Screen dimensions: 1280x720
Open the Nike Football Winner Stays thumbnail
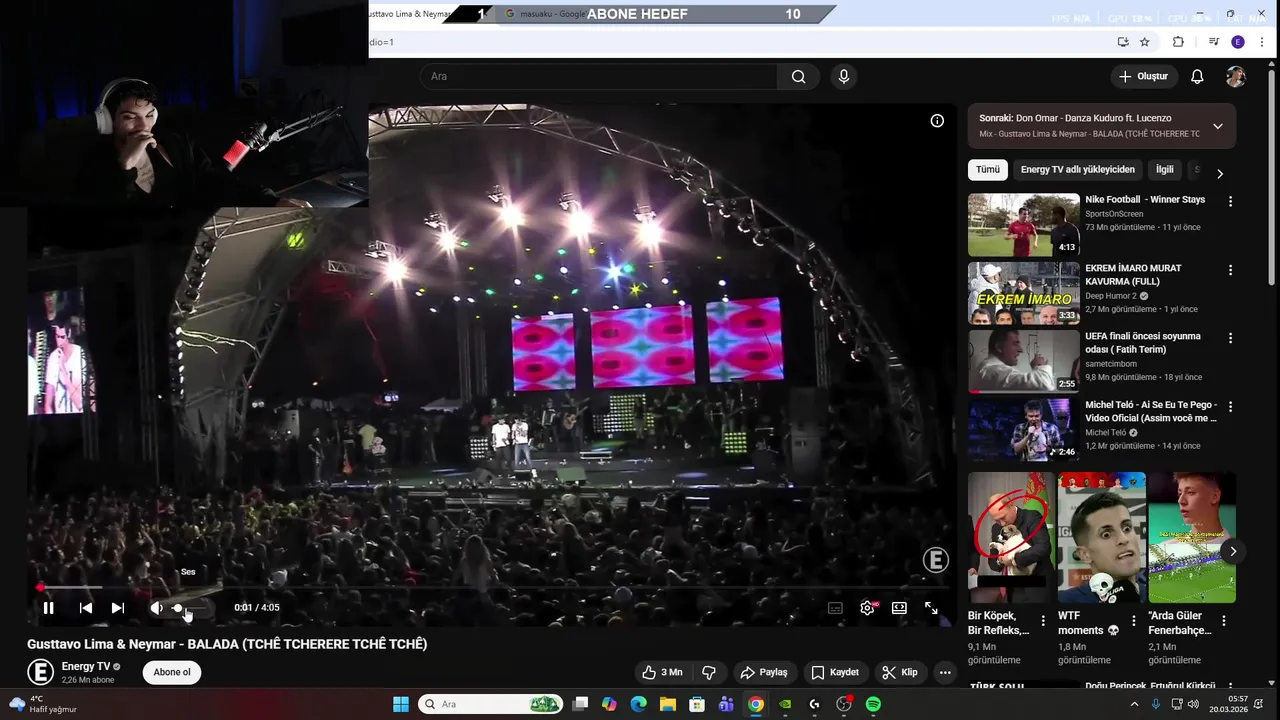(1024, 225)
